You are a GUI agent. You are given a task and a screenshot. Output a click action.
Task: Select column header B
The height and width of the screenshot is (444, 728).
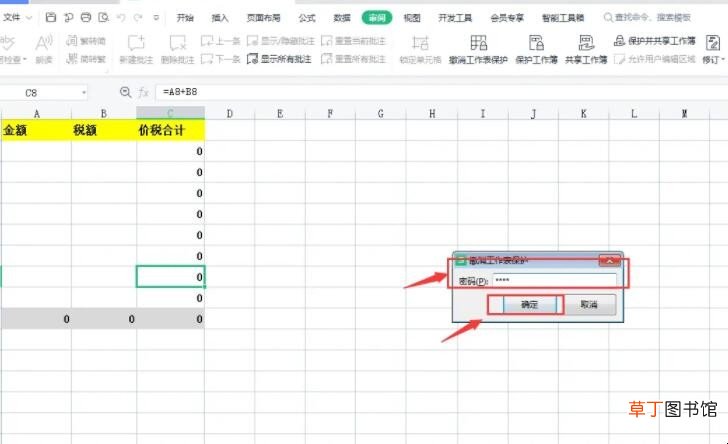point(104,113)
